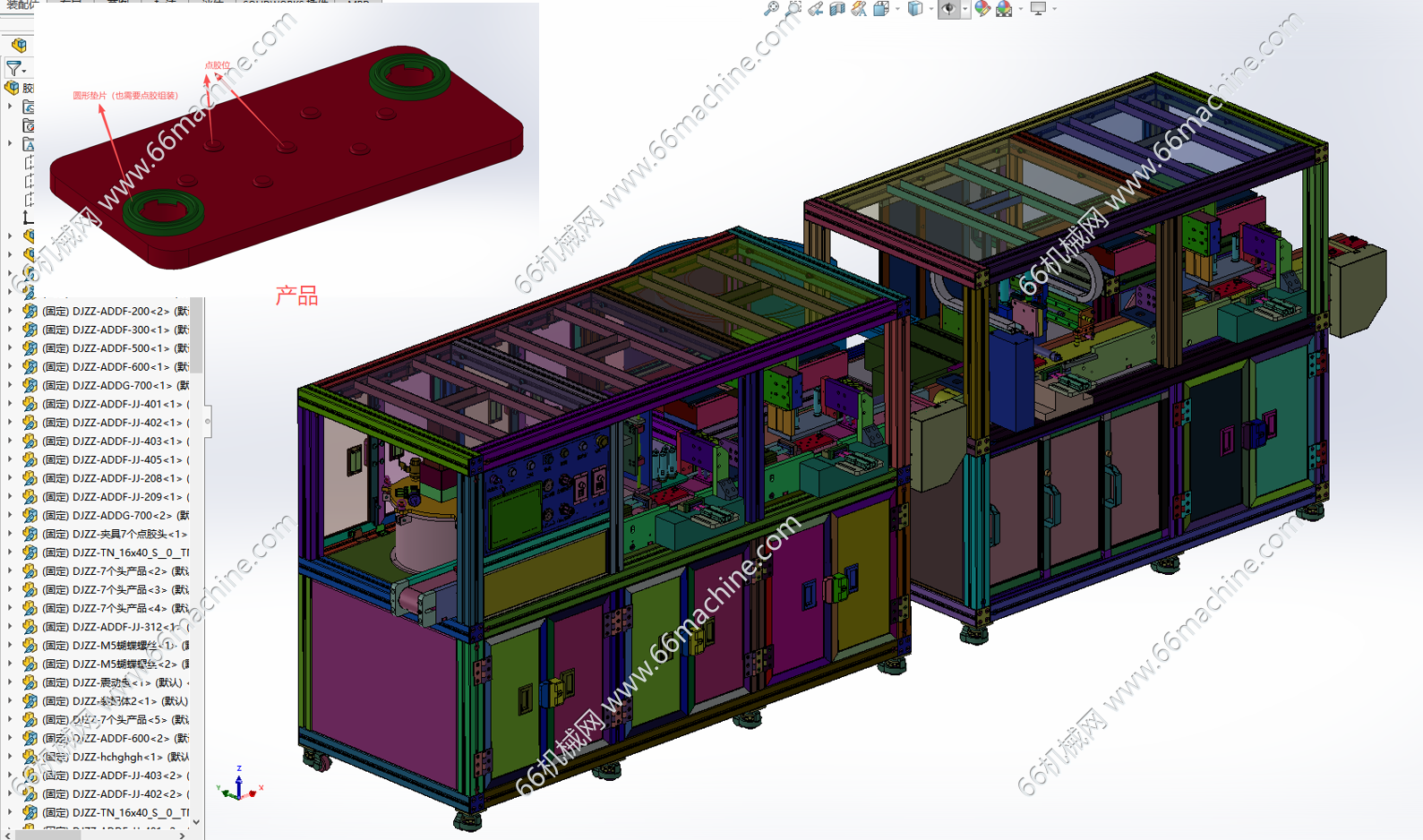Viewport: 1423px width, 840px height.
Task: Expand the DJZZ-ADDF-200<2> tree node
Action: coord(10,311)
